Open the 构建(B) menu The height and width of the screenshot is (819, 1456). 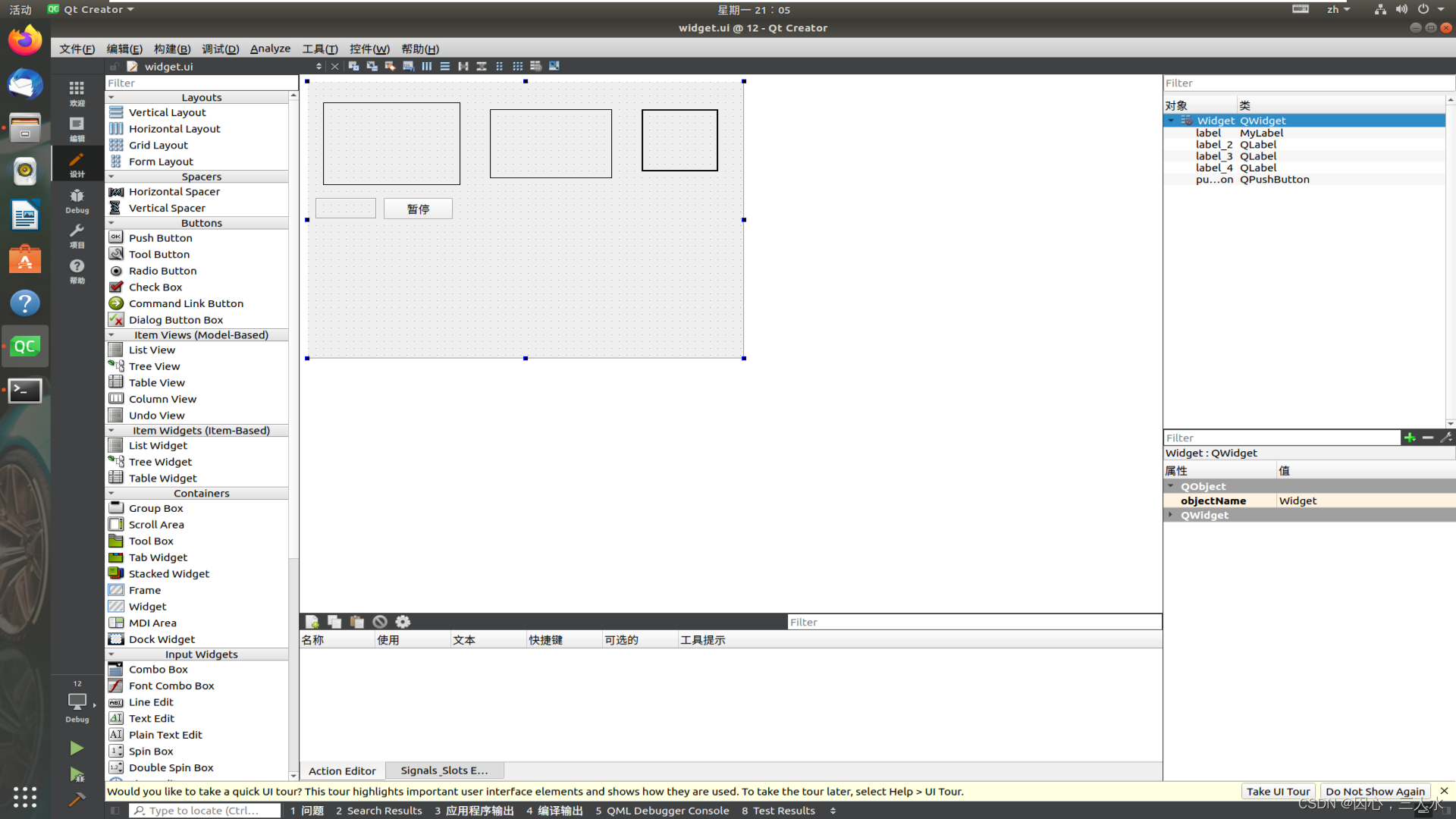pos(172,49)
